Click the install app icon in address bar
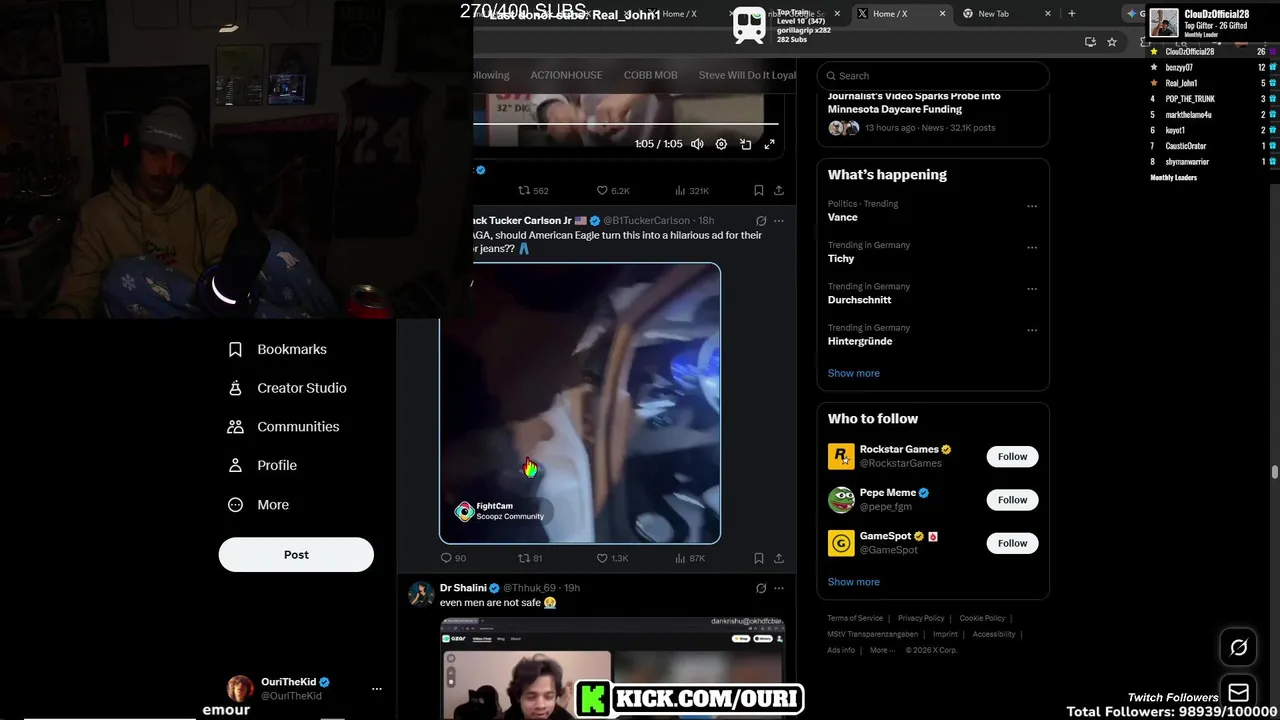 tap(1090, 42)
